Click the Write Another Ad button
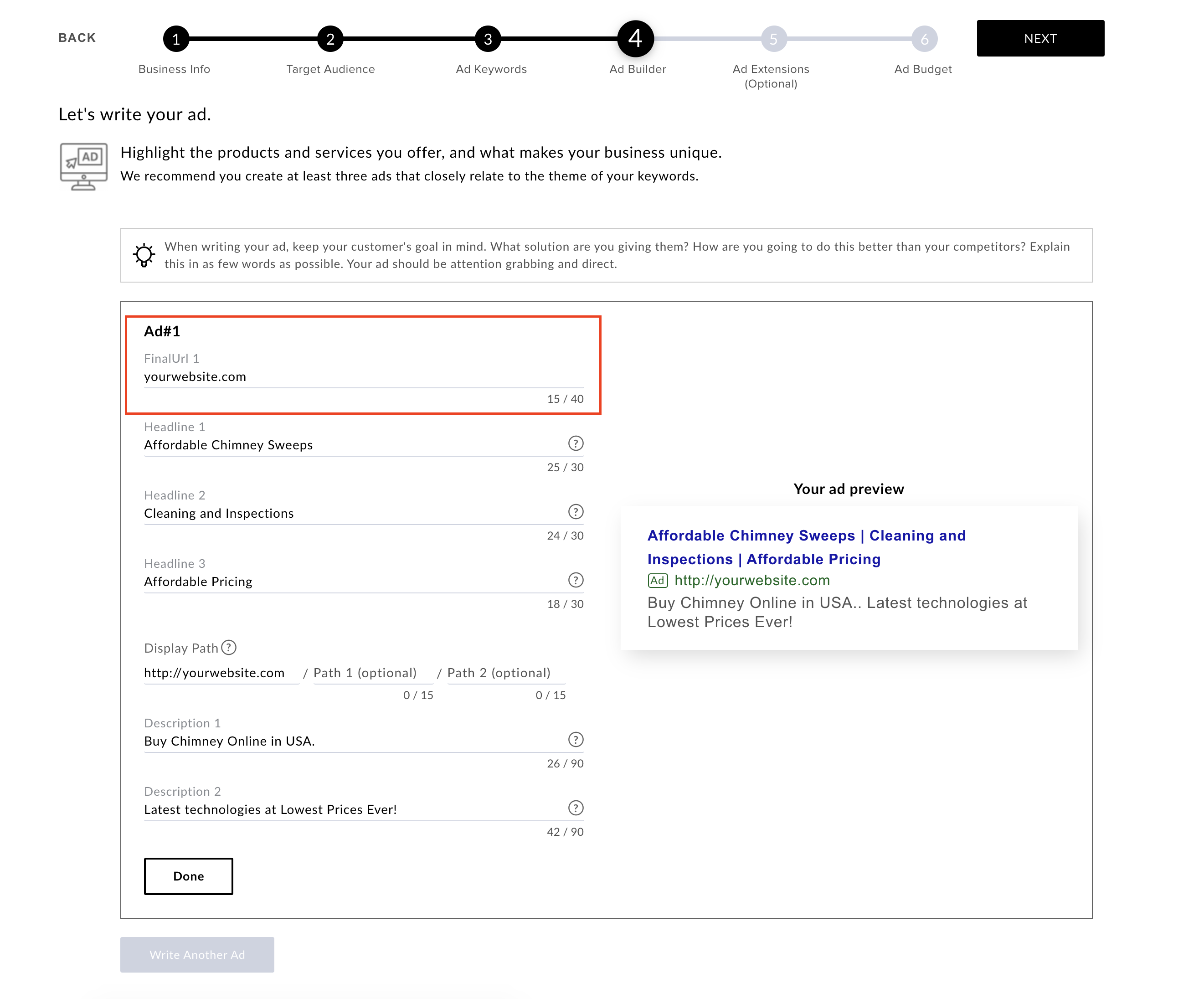 [197, 954]
